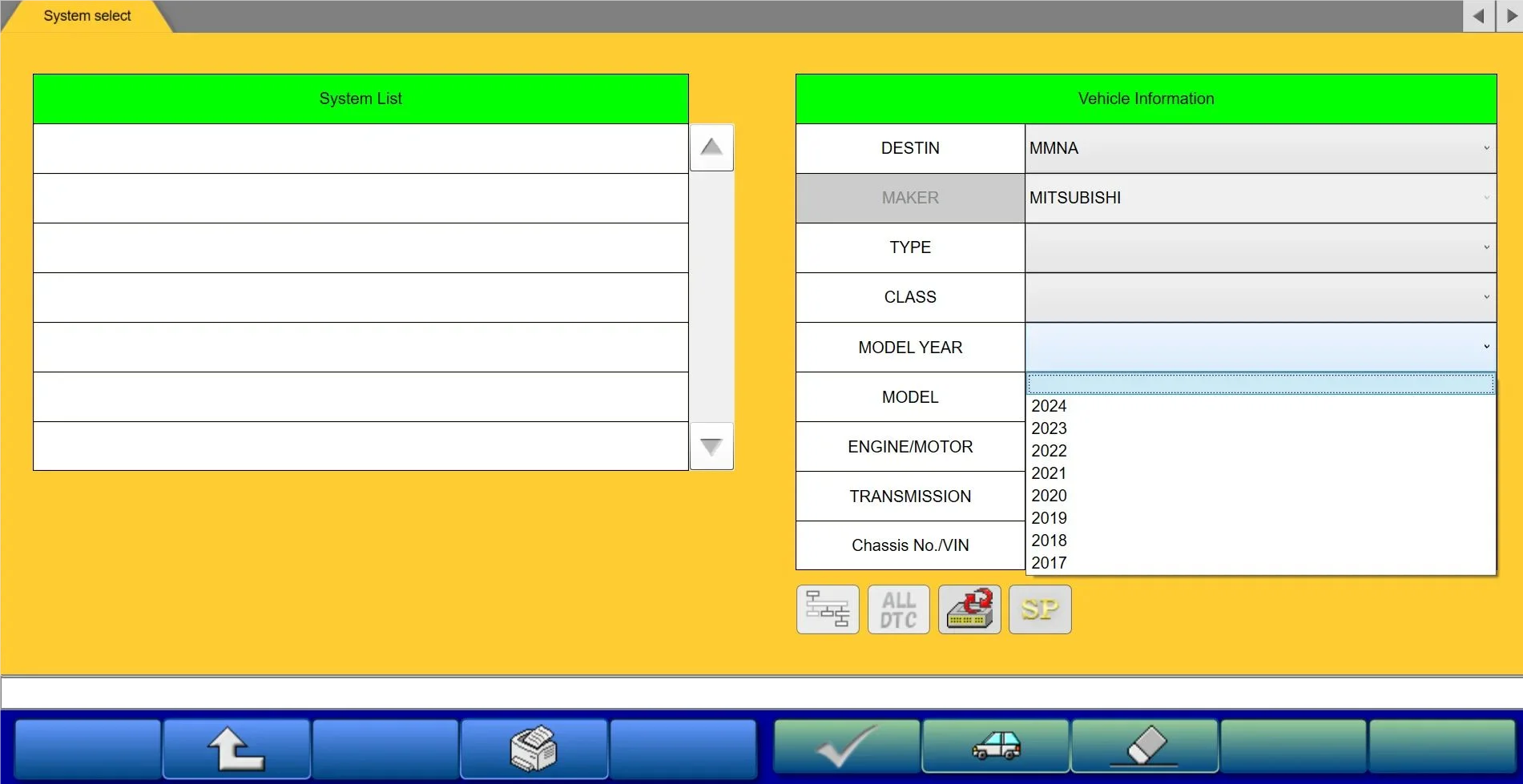1523x784 pixels.
Task: Click the ENGINE/MOTOR label cell
Action: (910, 447)
